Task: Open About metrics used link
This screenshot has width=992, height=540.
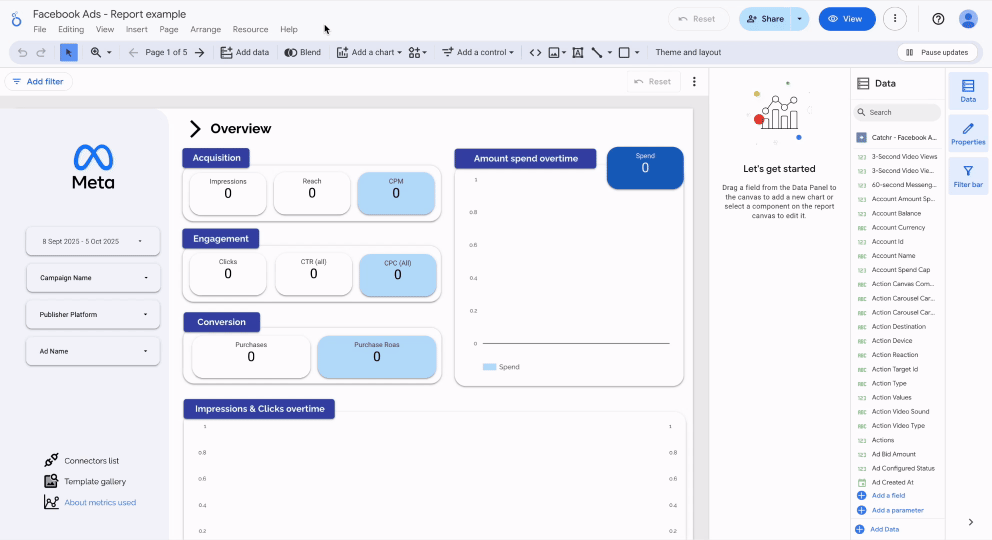Action: click(x=100, y=503)
